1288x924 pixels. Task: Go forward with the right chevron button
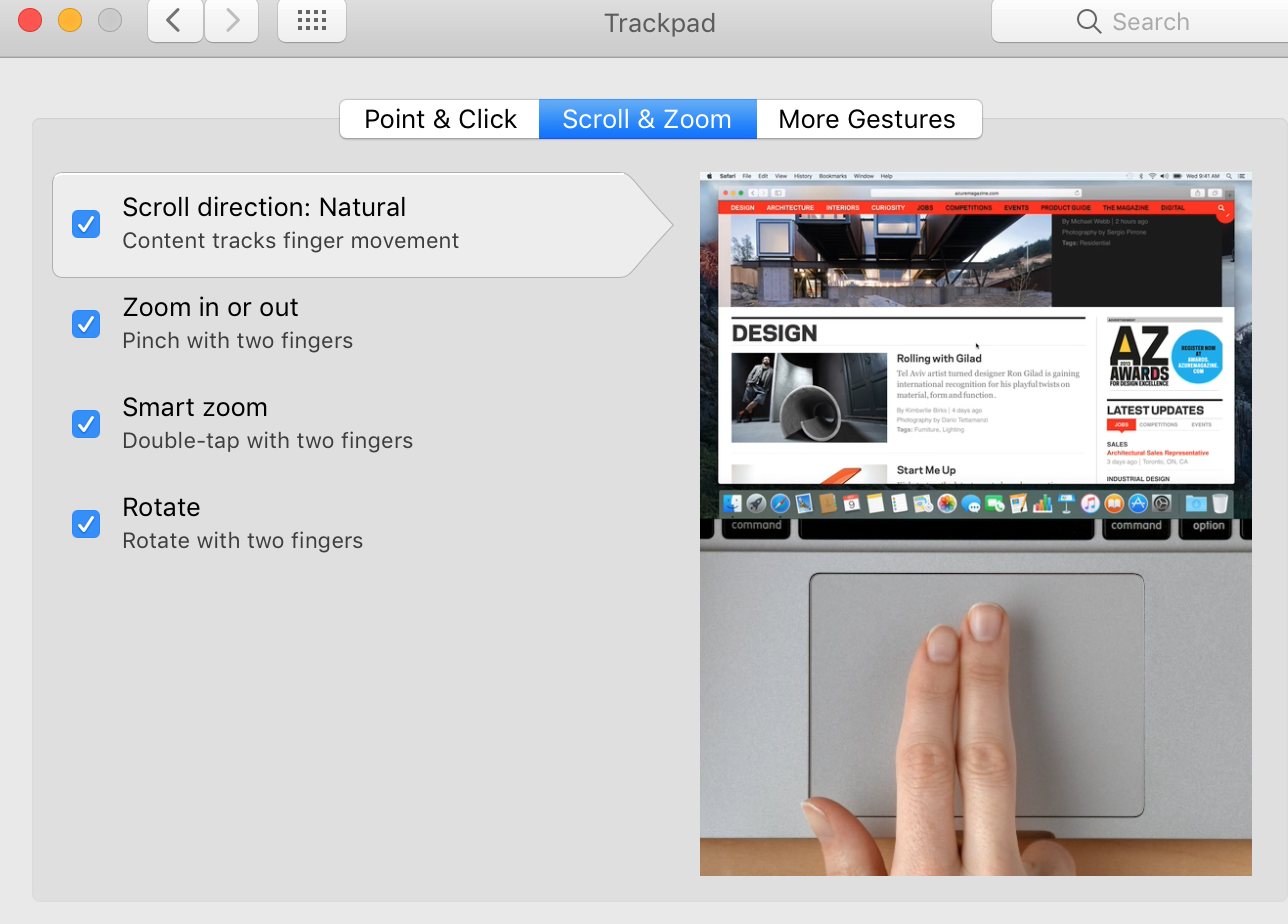(232, 21)
